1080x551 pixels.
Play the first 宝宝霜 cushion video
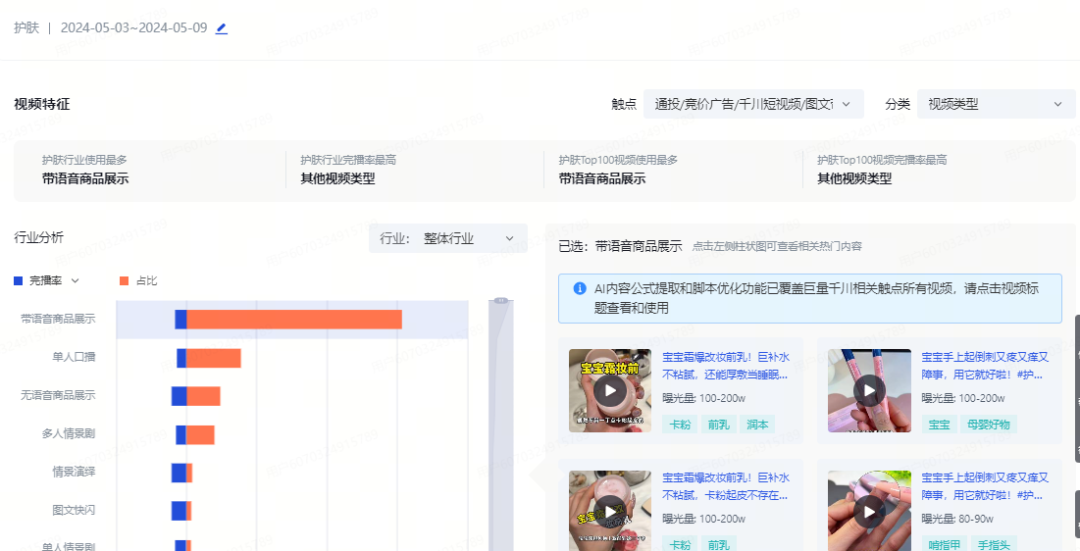tap(610, 390)
